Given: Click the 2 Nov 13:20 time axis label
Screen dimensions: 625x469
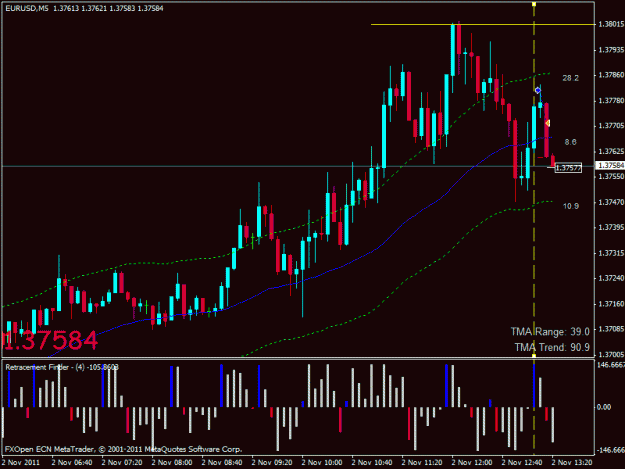Looking at the screenshot, I should (572, 463).
